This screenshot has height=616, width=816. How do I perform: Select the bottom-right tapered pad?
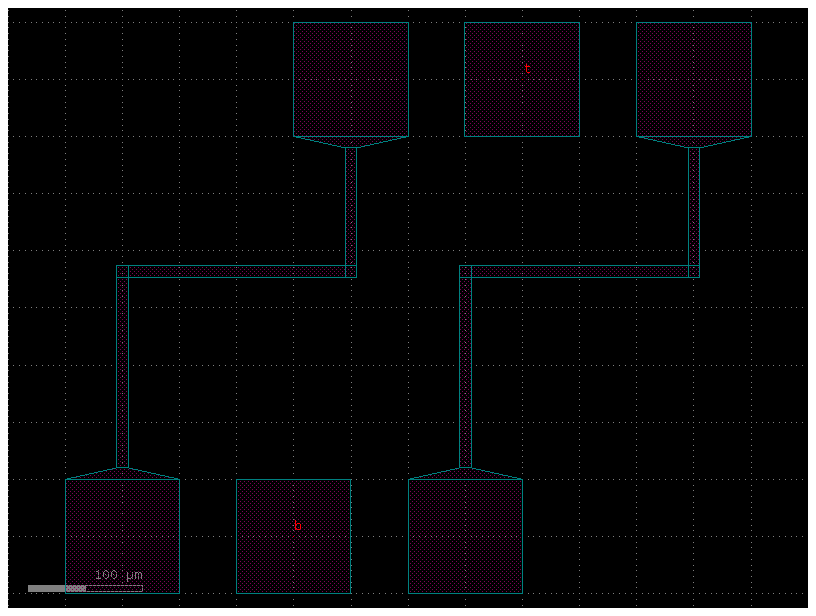click(465, 535)
